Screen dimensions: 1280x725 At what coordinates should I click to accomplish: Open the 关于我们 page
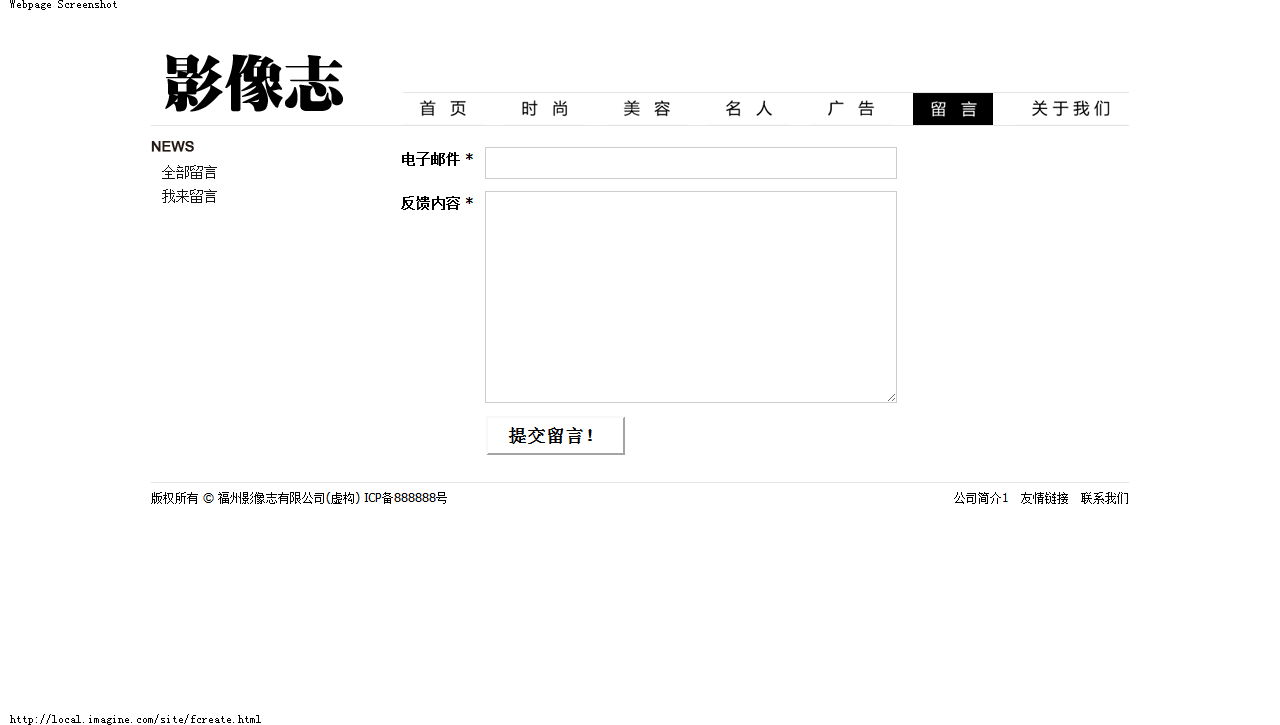coord(1071,109)
